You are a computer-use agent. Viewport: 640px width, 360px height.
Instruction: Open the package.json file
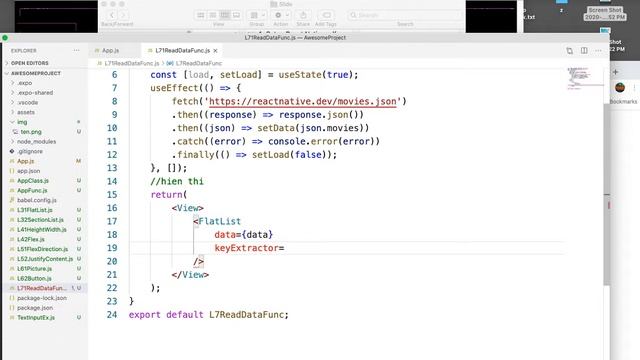[x=35, y=308]
